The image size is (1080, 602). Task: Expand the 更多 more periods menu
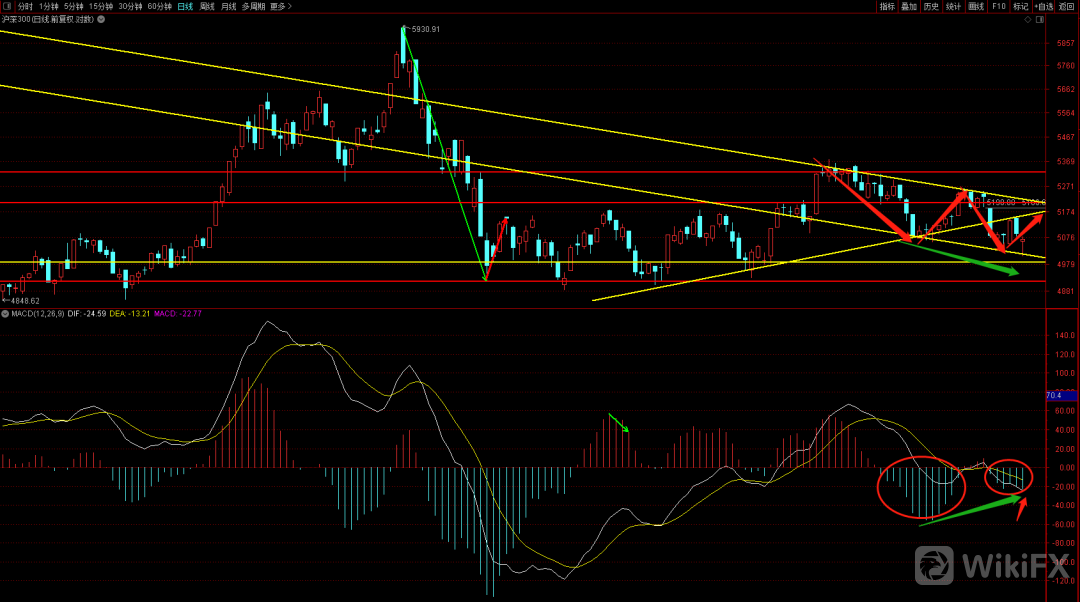coord(281,6)
